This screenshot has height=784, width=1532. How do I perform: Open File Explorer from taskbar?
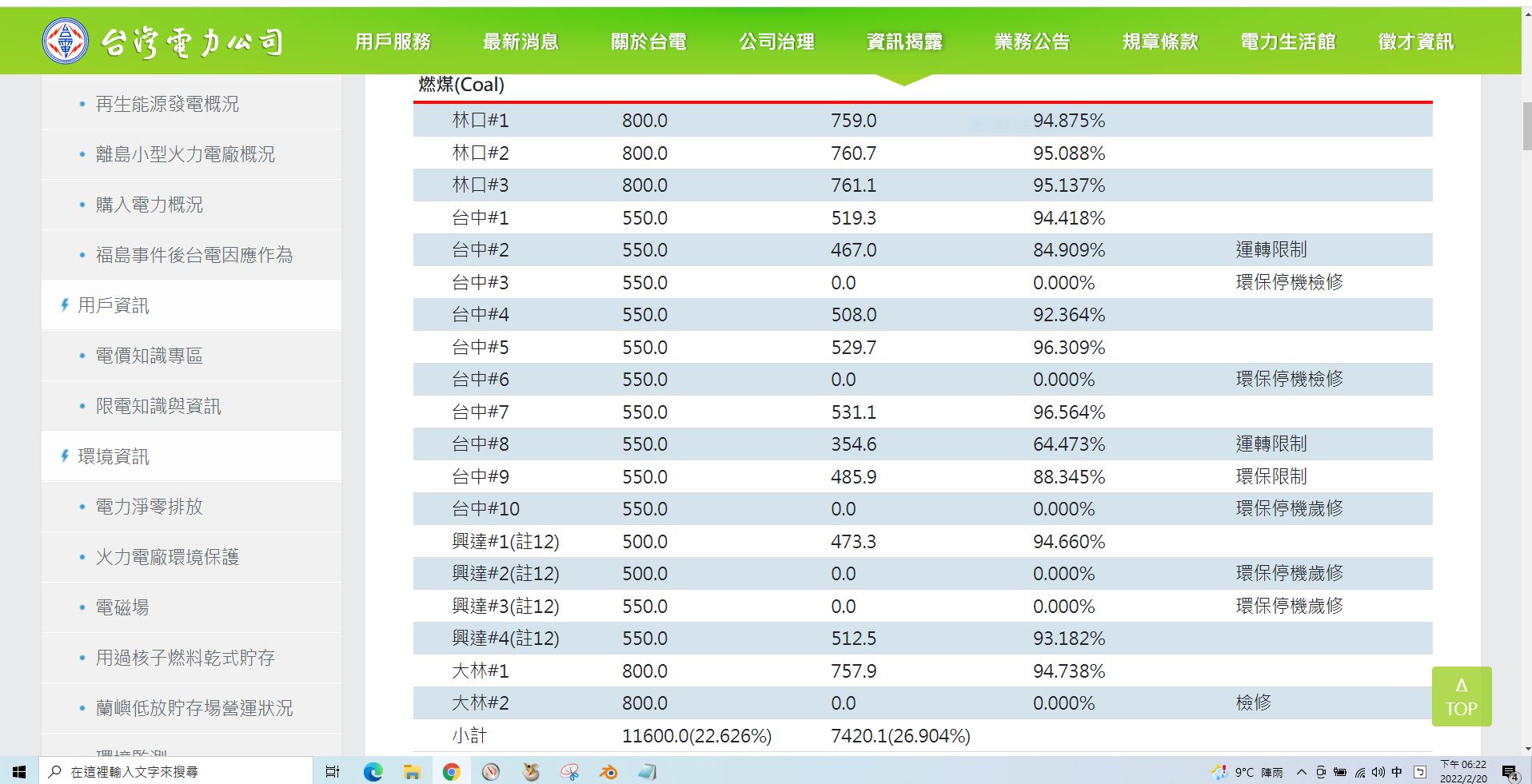(412, 771)
